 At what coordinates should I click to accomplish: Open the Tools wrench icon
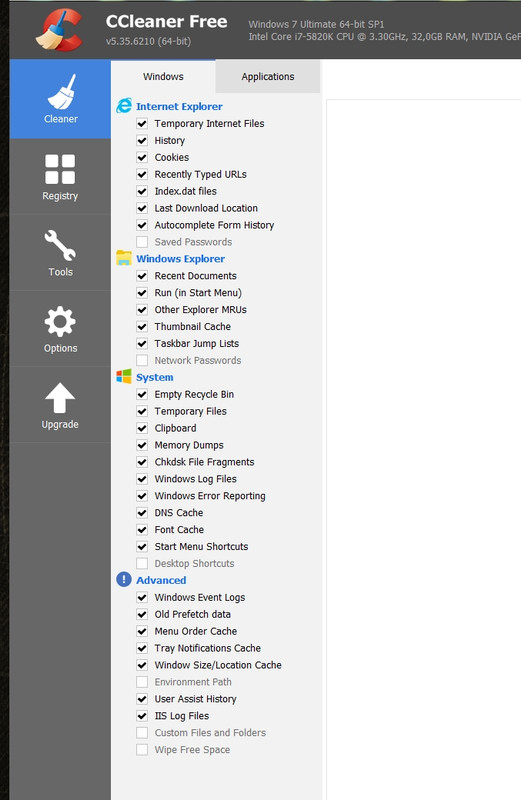click(60, 245)
